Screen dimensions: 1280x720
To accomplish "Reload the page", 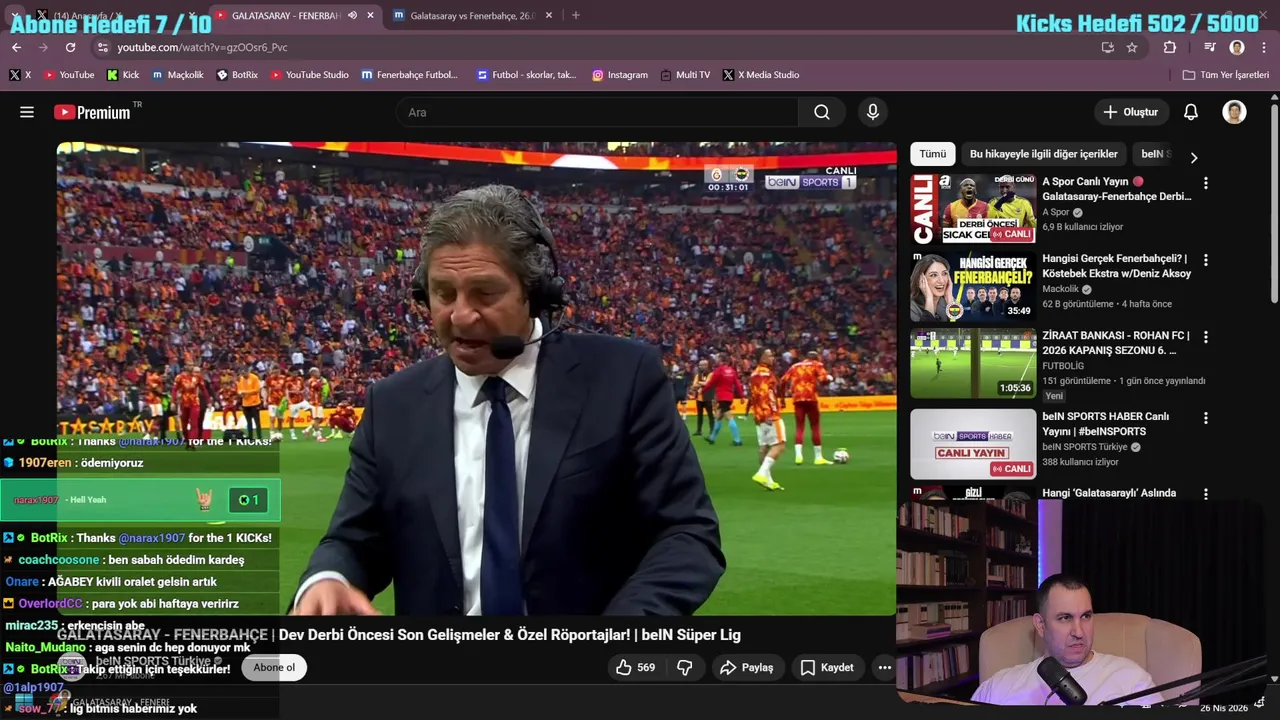I will [x=70, y=47].
